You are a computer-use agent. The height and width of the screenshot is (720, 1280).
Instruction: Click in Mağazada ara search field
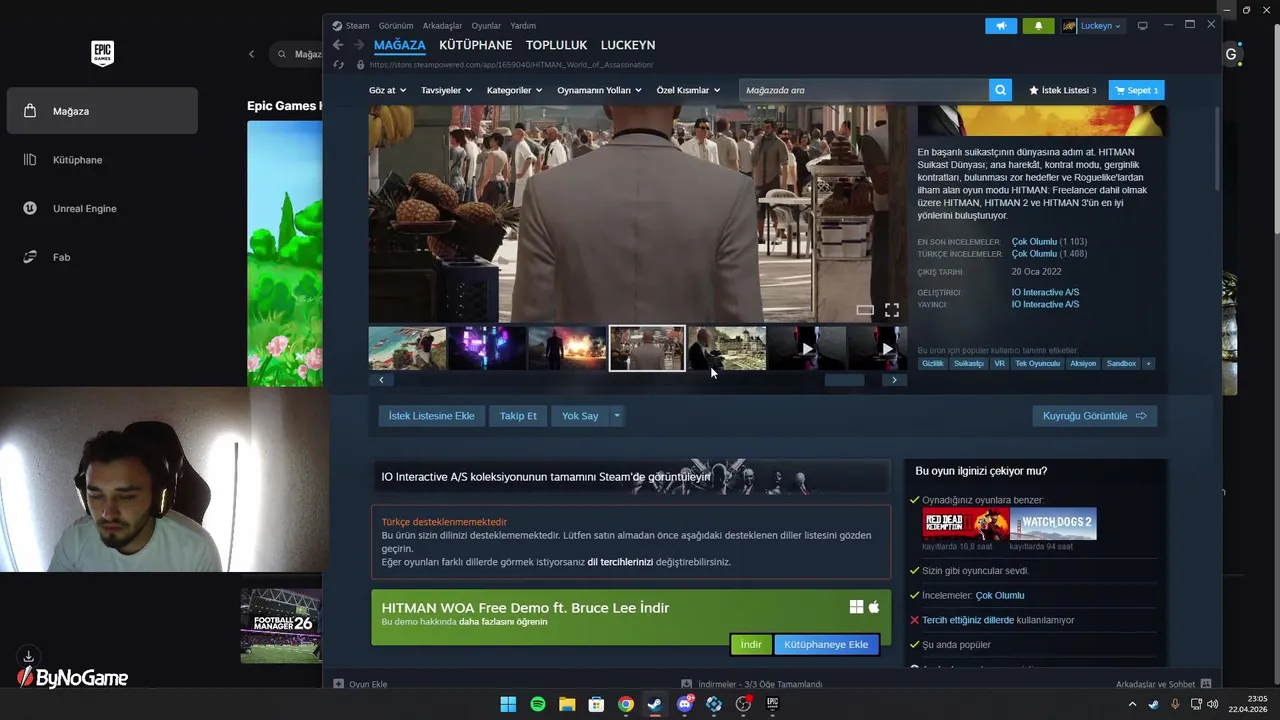pos(864,90)
